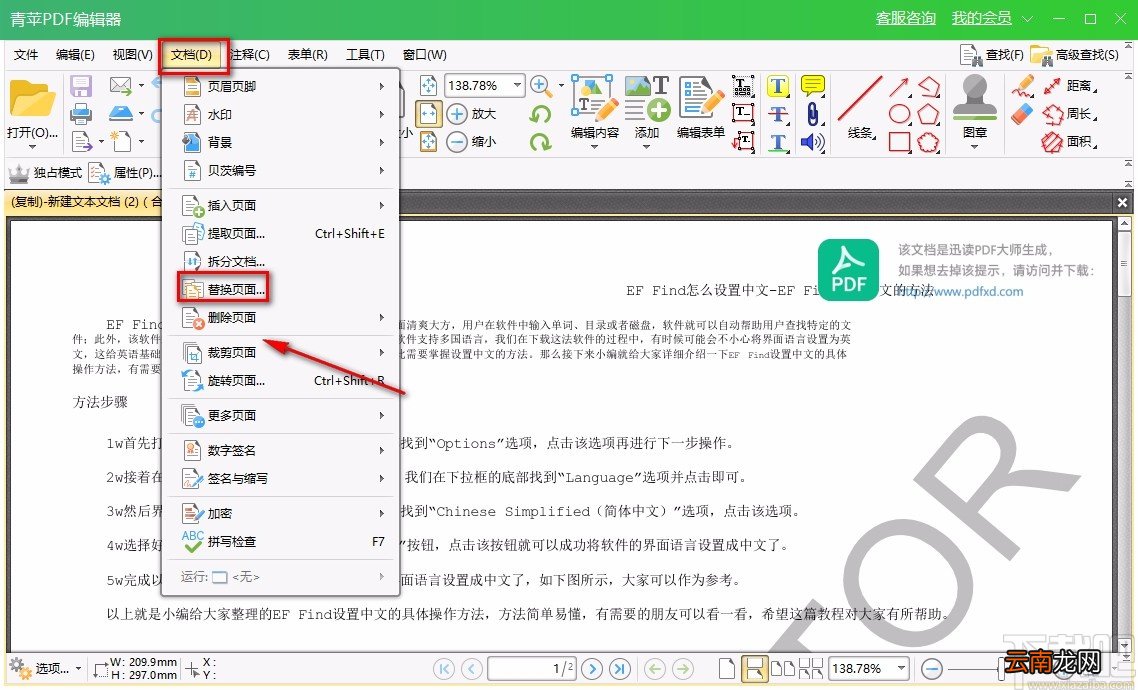Expand 插入页面 submenu
Viewport: 1138px width, 690px height.
click(x=283, y=205)
